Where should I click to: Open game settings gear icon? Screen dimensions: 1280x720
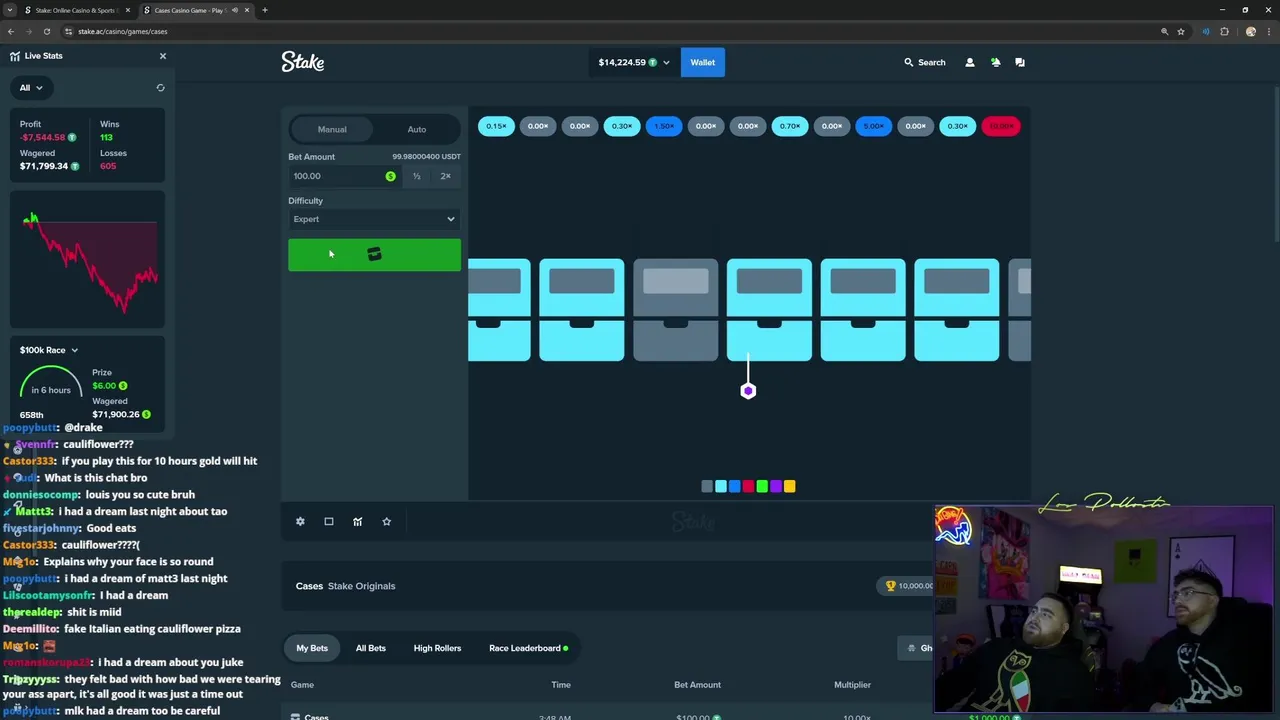click(x=300, y=521)
